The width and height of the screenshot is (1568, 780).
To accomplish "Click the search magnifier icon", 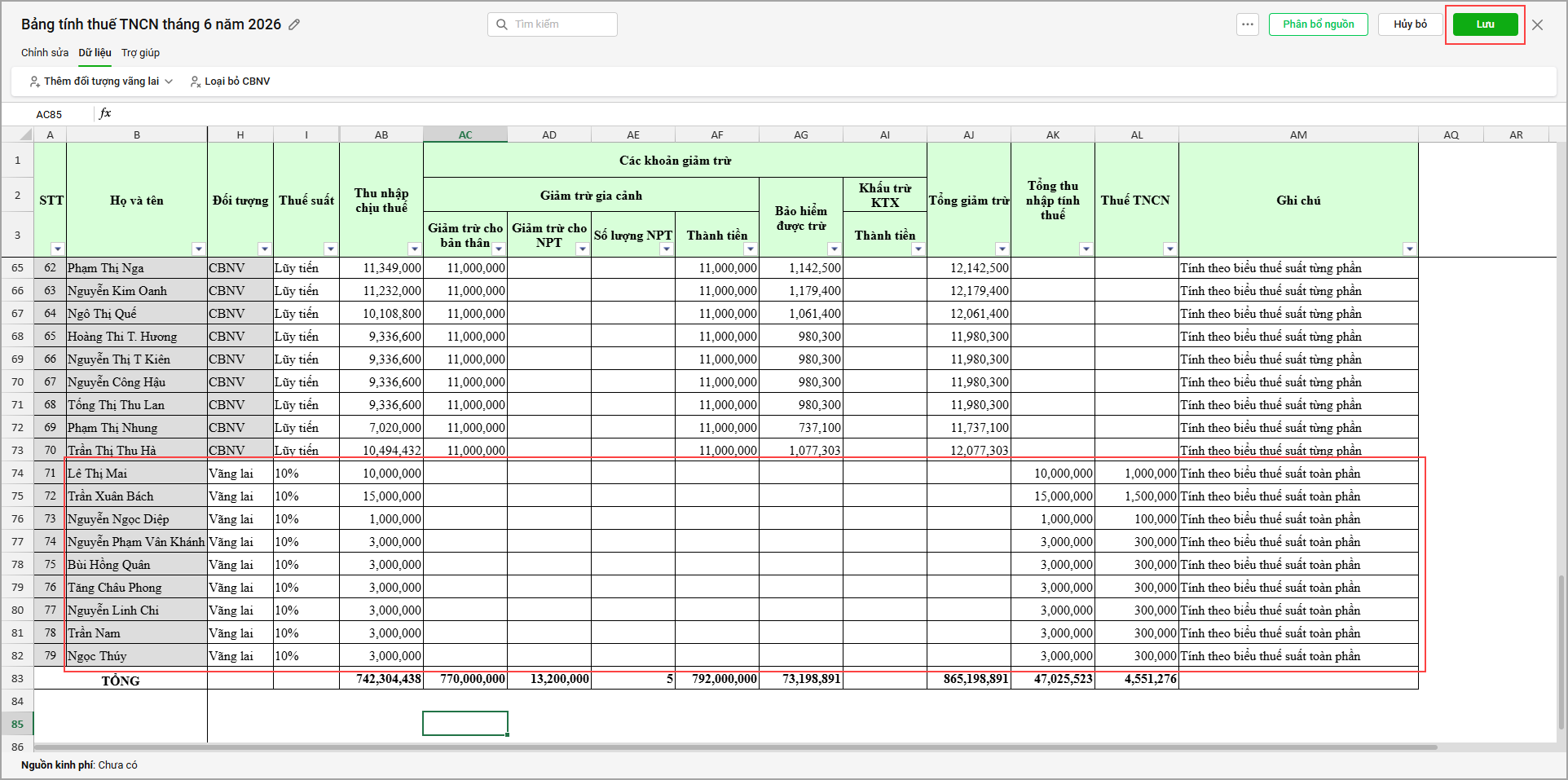I will click(502, 24).
